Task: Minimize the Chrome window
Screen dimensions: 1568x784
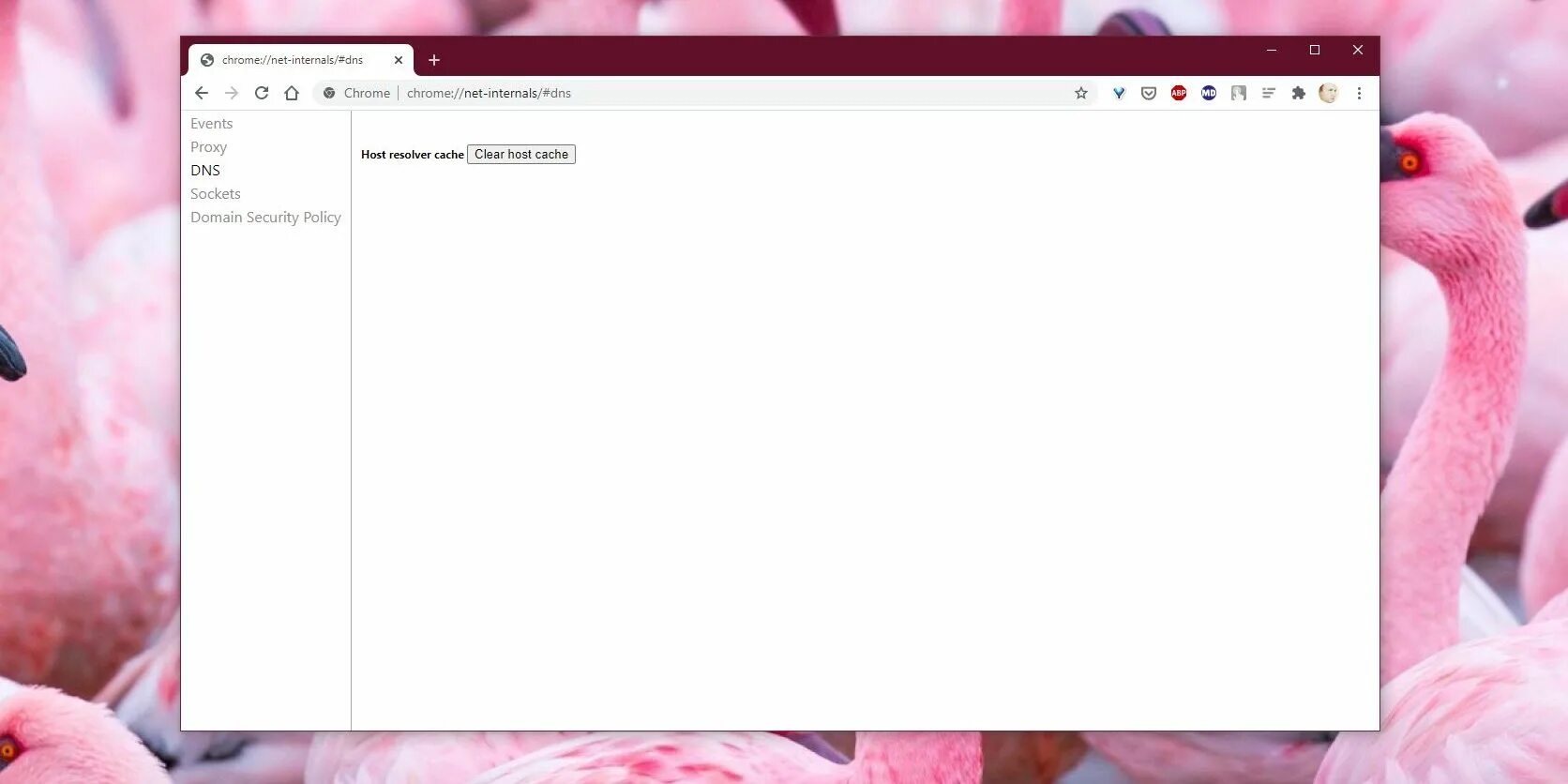Action: pos(1272,50)
